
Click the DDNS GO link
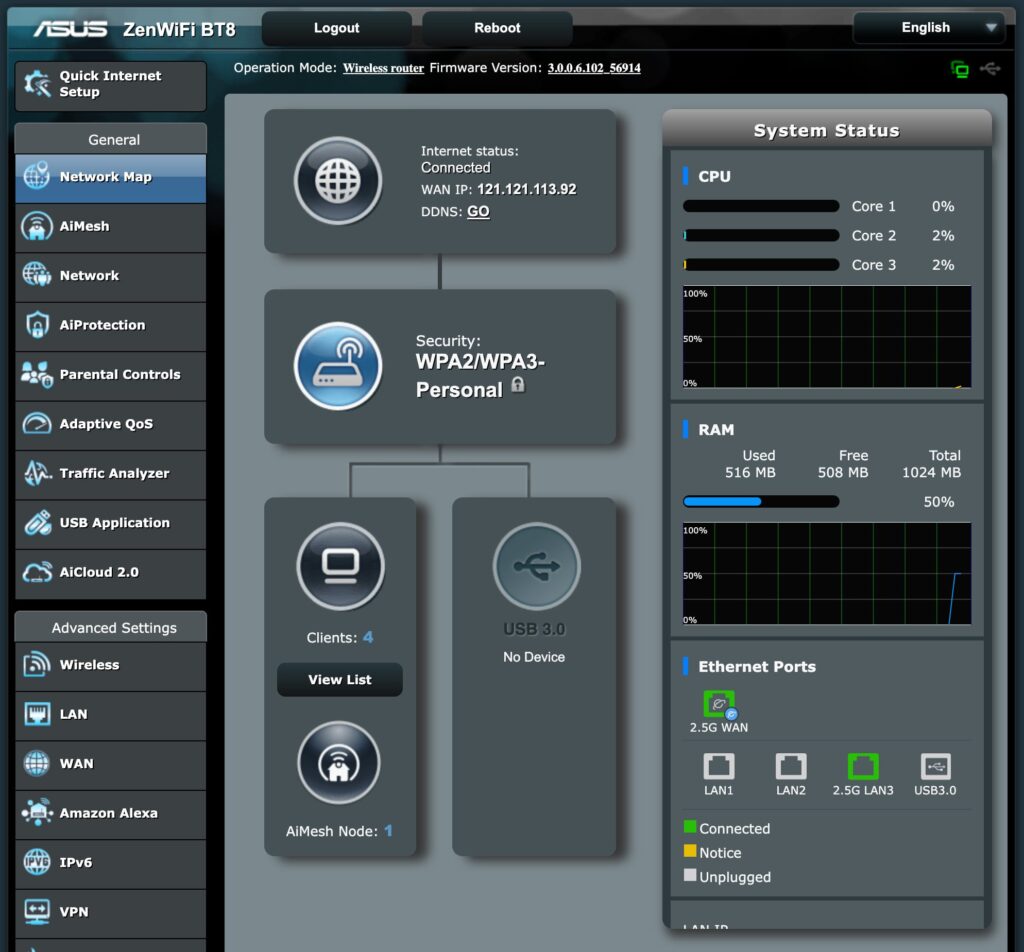point(478,212)
